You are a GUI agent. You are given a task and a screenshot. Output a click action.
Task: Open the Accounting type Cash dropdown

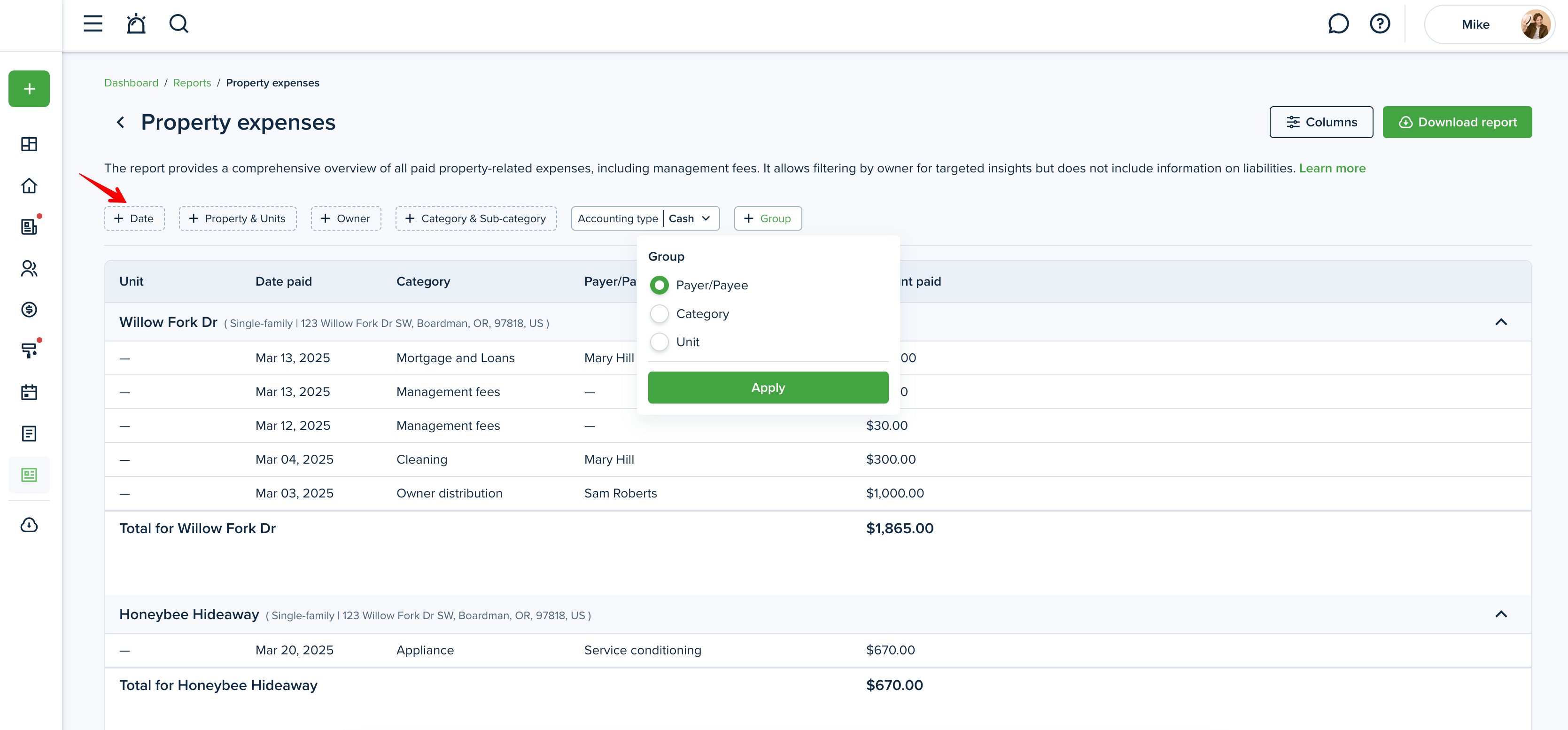645,218
